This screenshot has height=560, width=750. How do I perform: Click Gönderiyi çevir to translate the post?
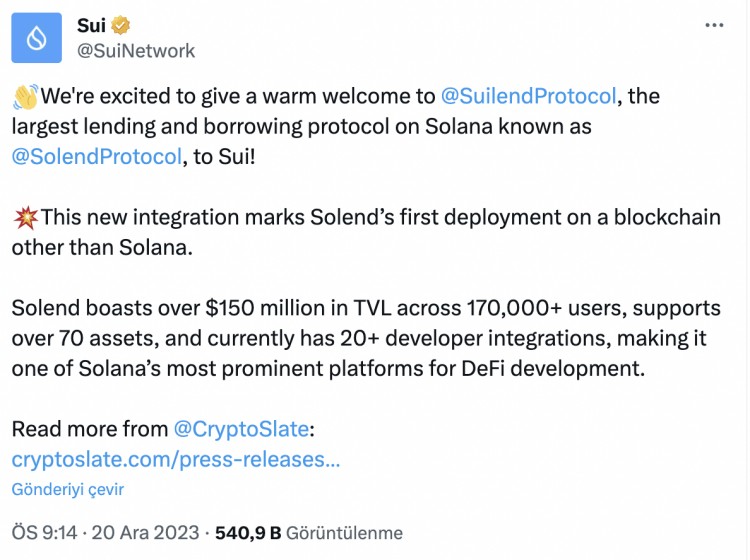tap(67, 489)
